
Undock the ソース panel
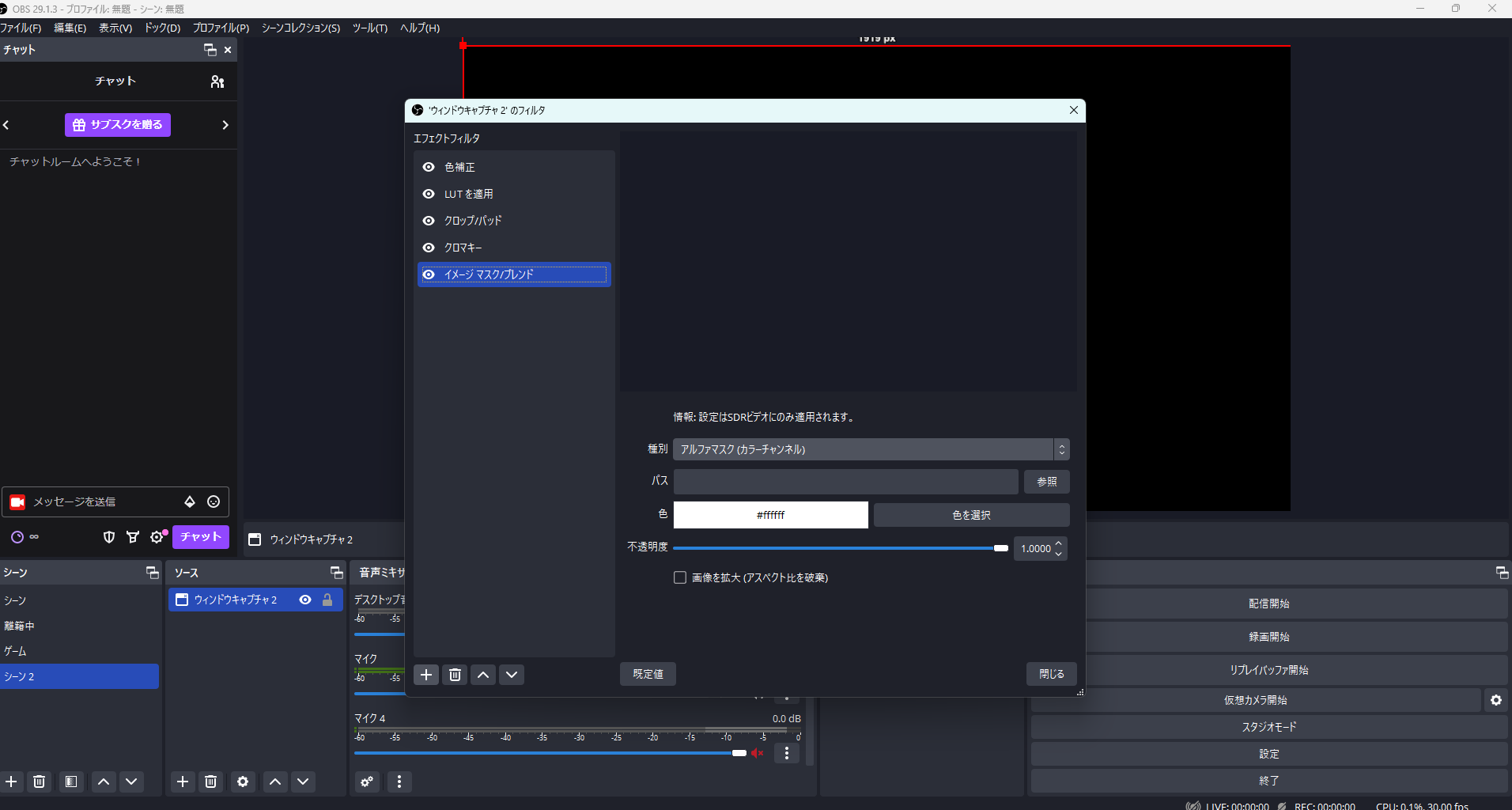[336, 573]
